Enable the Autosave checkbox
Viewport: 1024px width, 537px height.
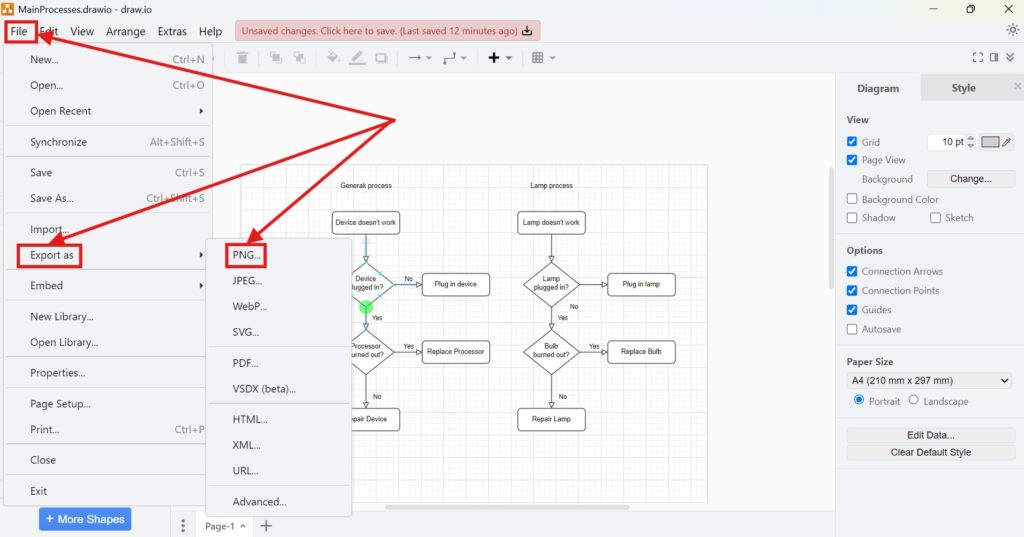click(x=852, y=329)
